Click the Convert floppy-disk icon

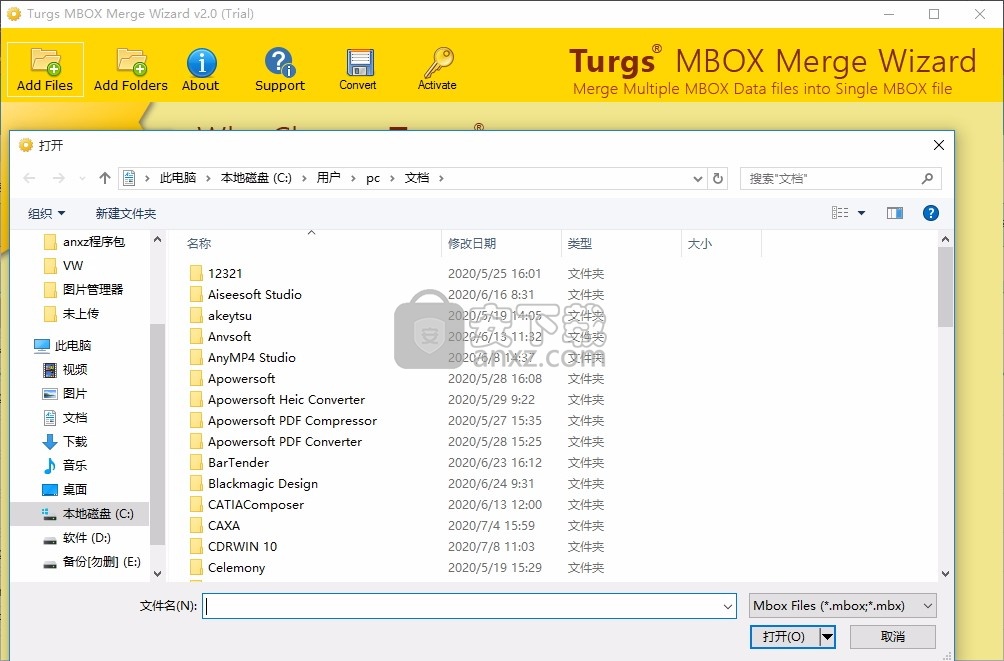(358, 69)
